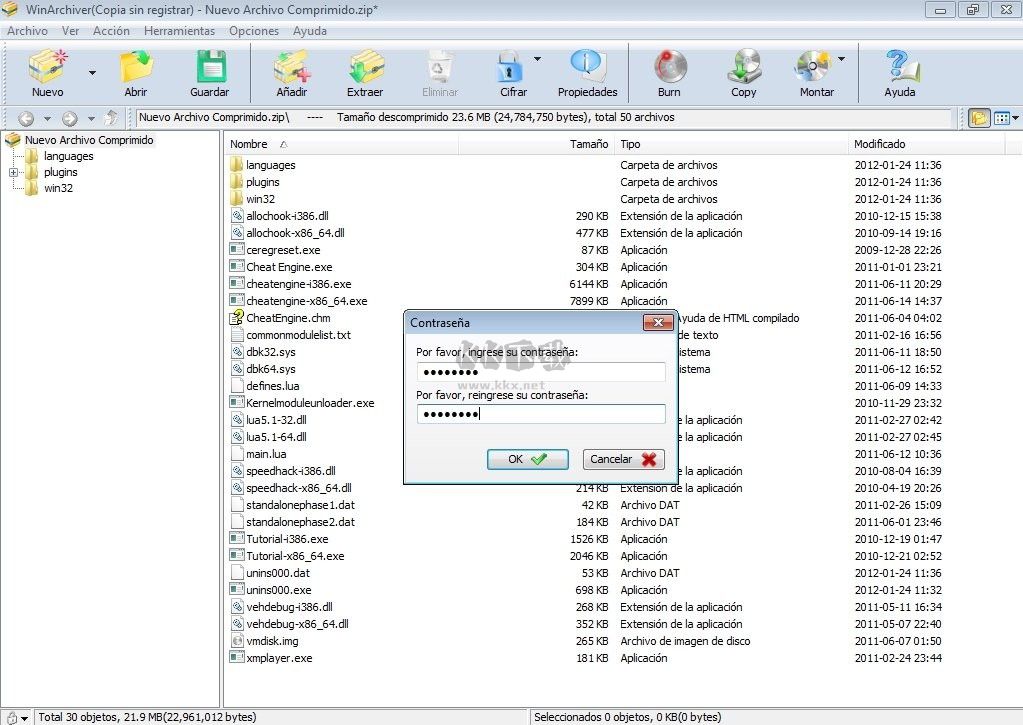The image size is (1023, 725).
Task: Click the first password input field
Action: click(540, 372)
